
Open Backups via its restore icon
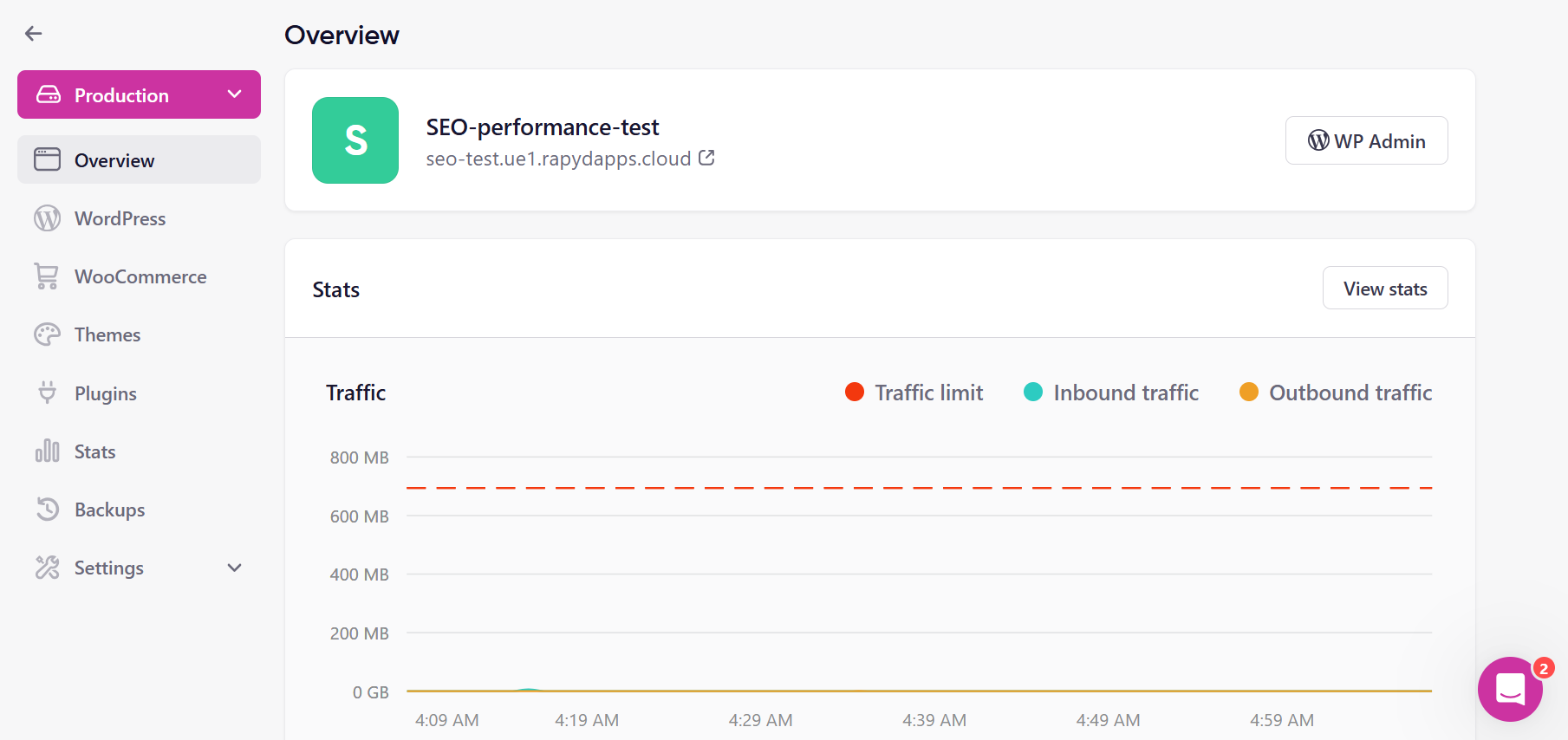pos(48,509)
